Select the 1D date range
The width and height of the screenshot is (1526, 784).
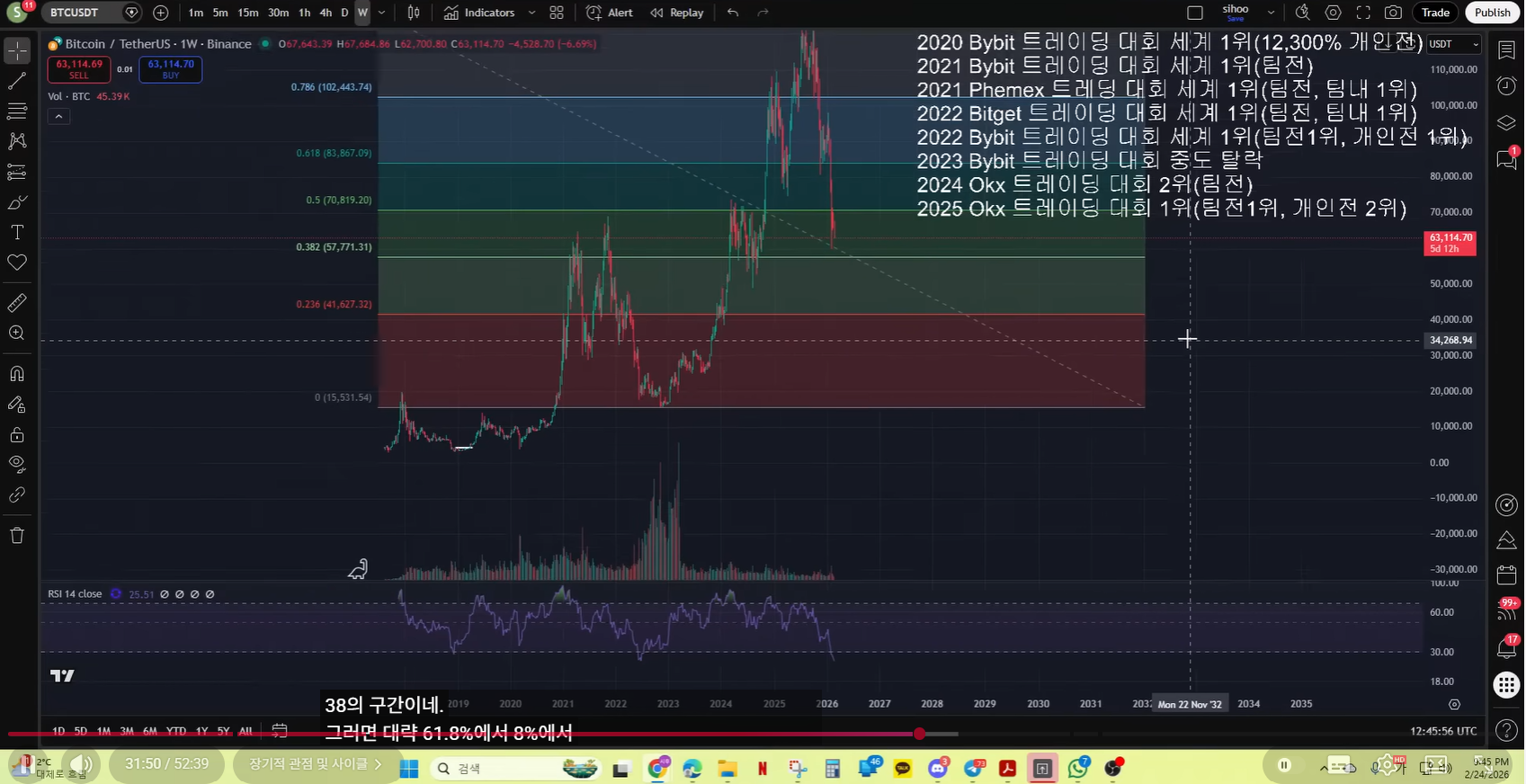58,731
